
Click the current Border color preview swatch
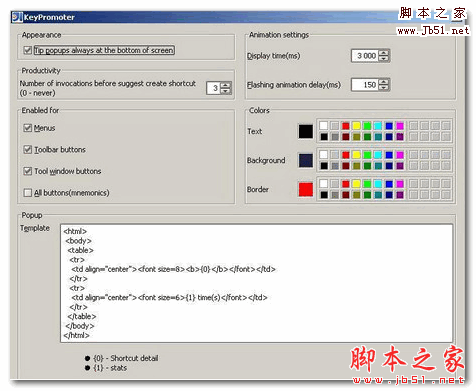tap(306, 189)
